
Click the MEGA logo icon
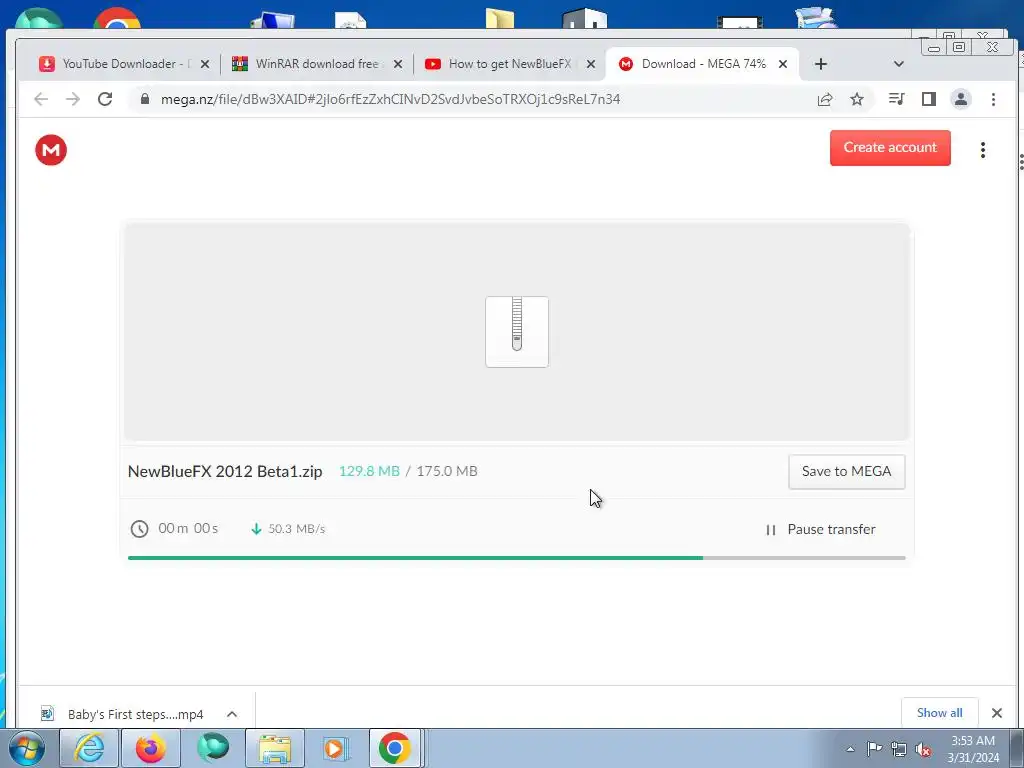[51, 150]
